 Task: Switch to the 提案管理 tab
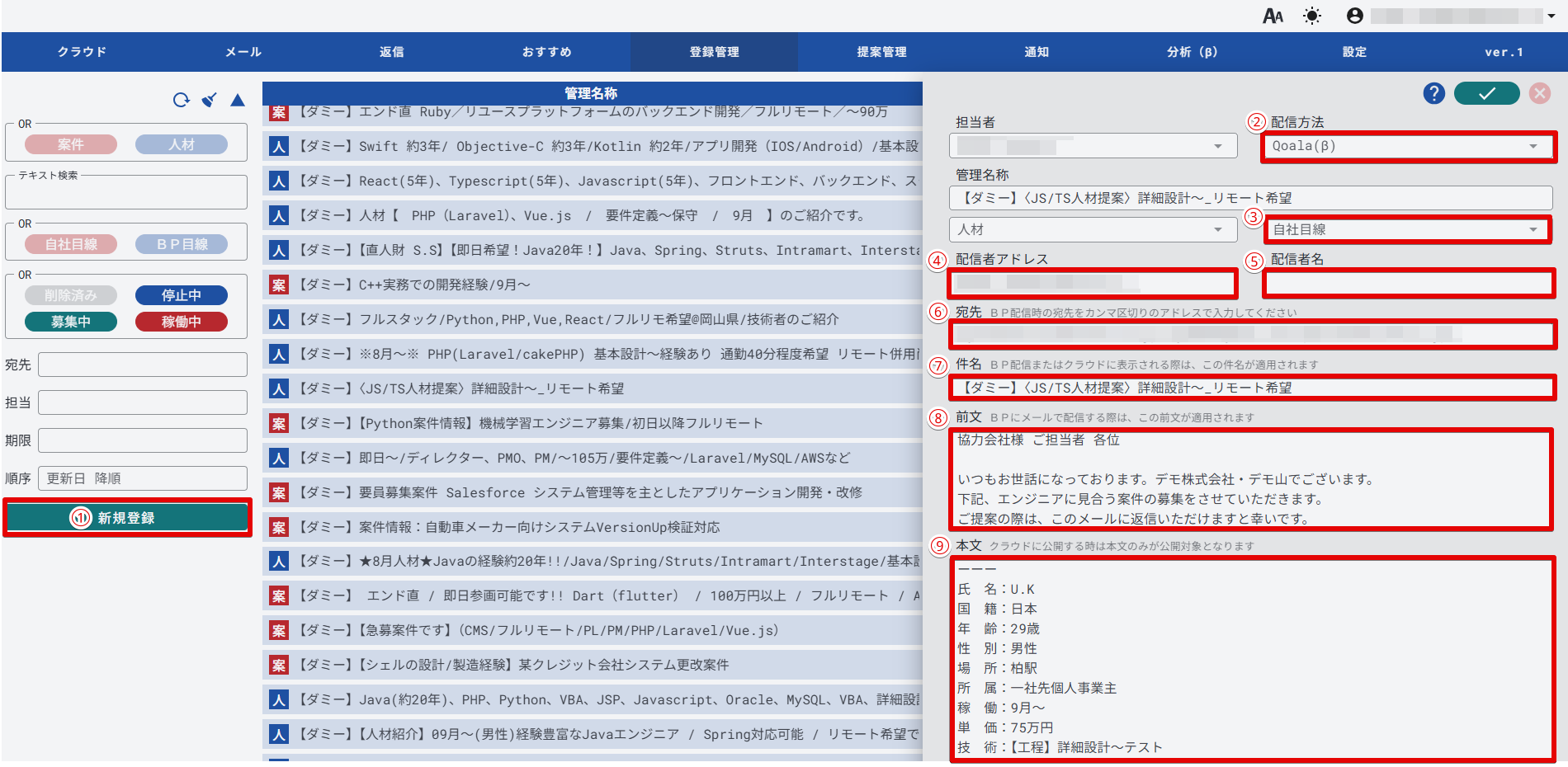[881, 52]
